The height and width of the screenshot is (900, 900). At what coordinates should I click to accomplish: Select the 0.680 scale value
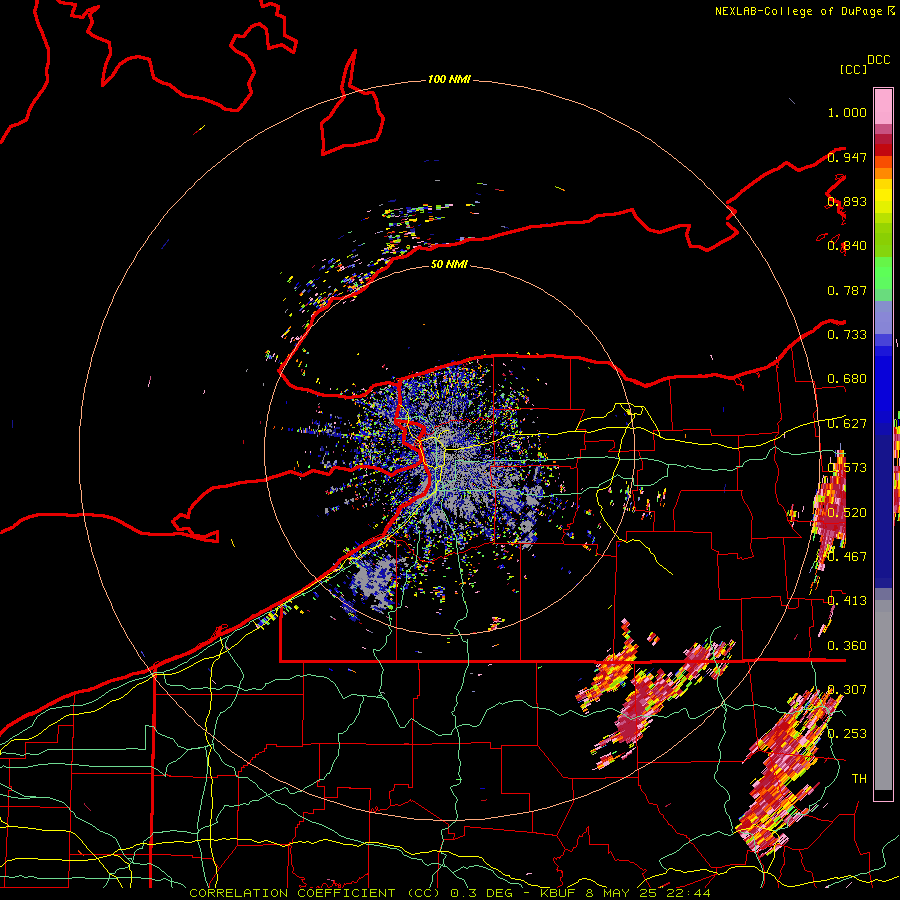[847, 379]
